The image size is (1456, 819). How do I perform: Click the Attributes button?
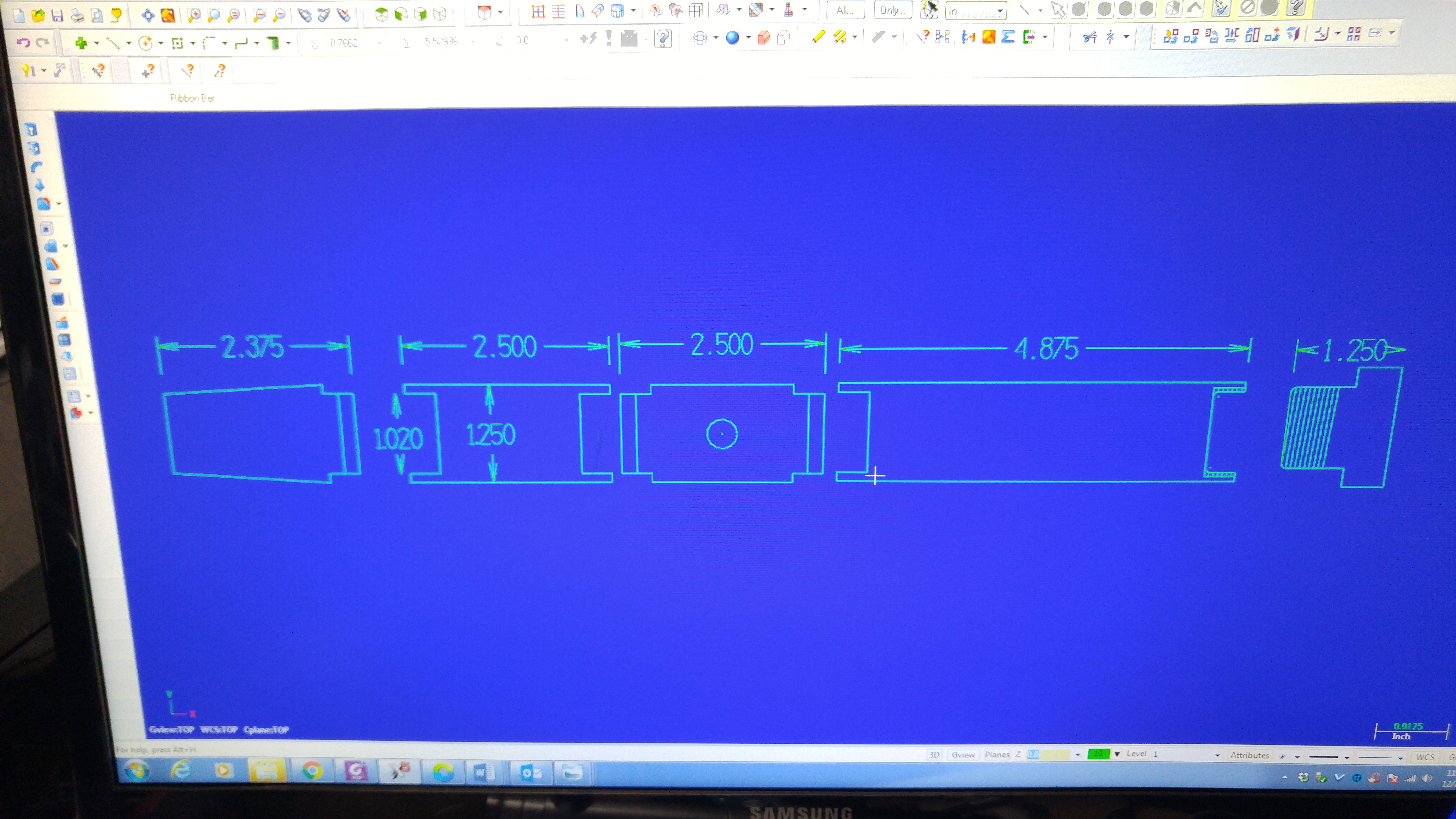(x=1249, y=755)
